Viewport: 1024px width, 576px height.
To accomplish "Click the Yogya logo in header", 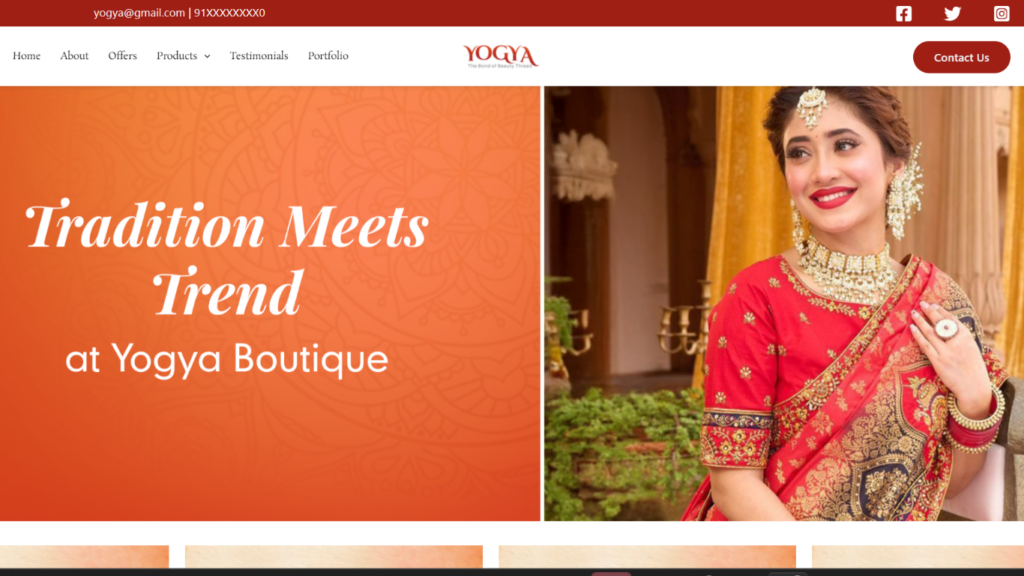I will point(501,56).
